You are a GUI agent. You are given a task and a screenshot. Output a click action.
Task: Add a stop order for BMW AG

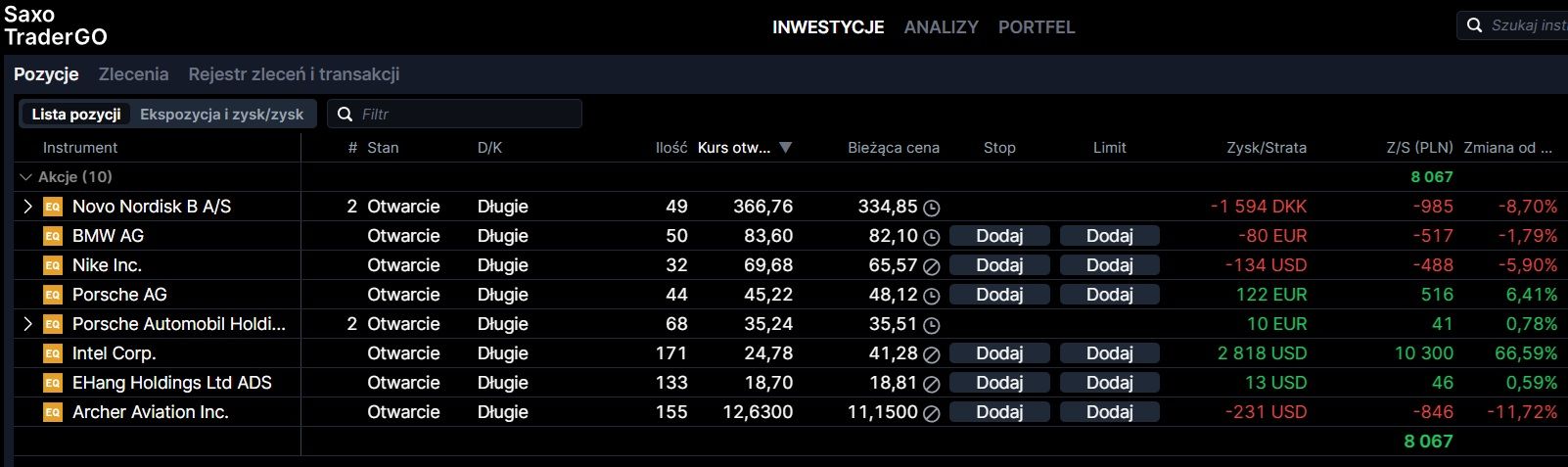(x=999, y=236)
